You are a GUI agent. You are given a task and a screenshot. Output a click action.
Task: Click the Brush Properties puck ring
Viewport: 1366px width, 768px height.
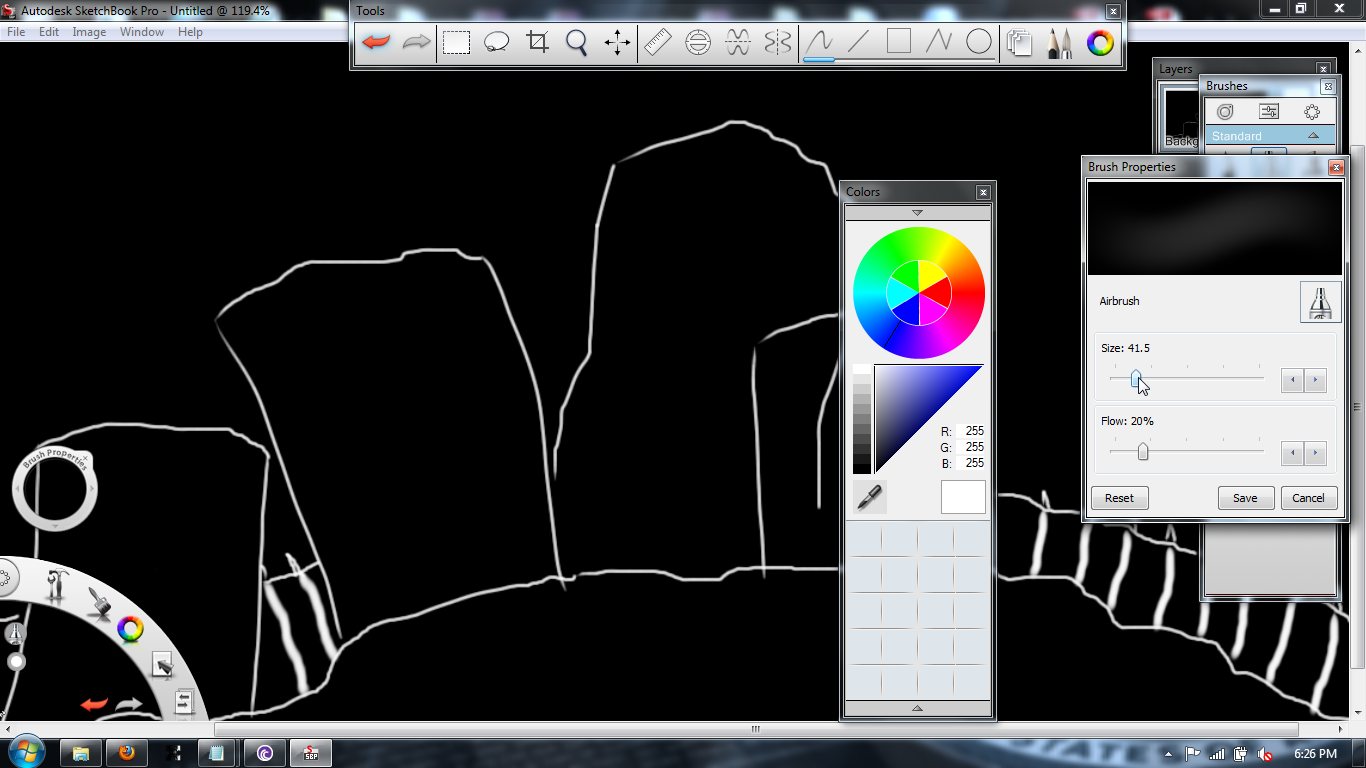point(55,489)
